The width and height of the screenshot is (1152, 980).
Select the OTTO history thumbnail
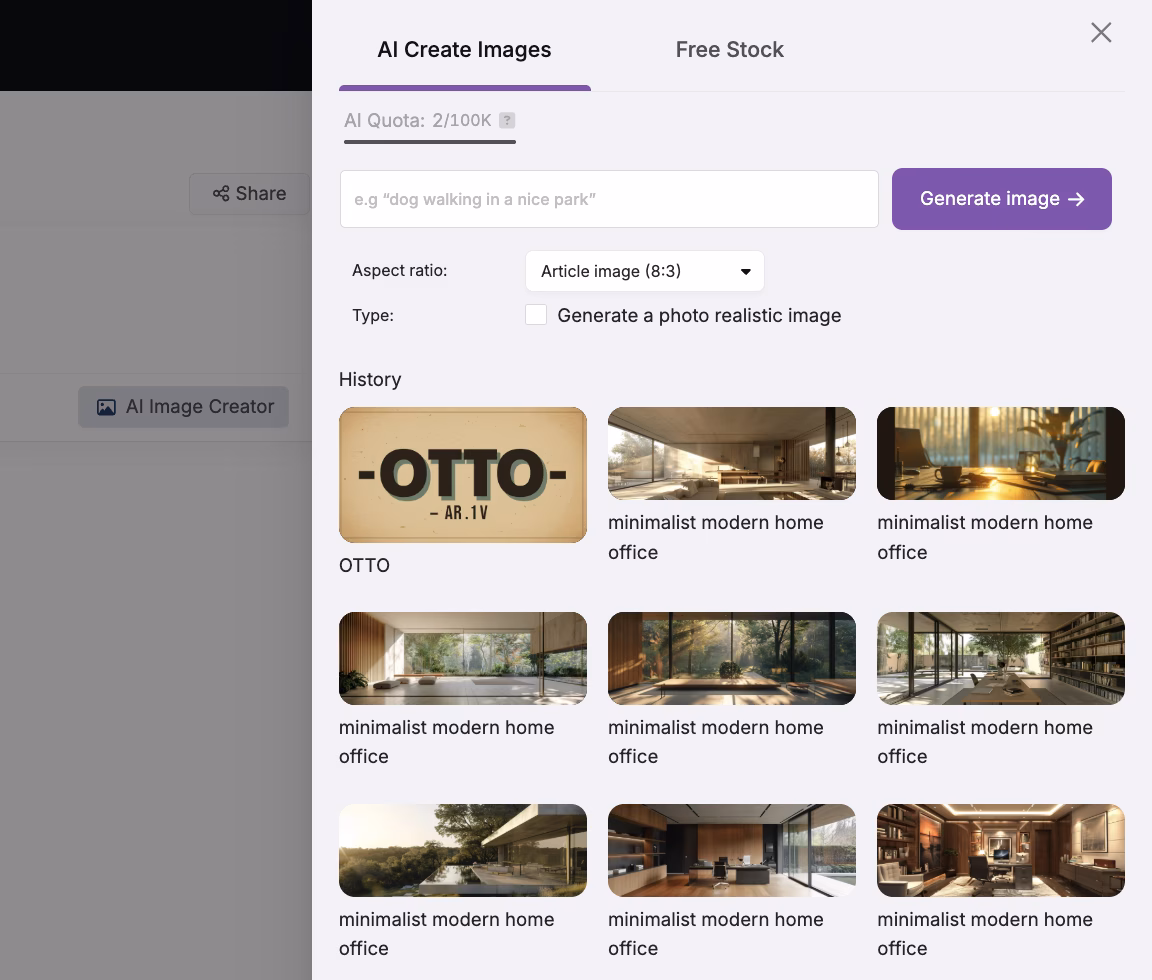click(463, 475)
